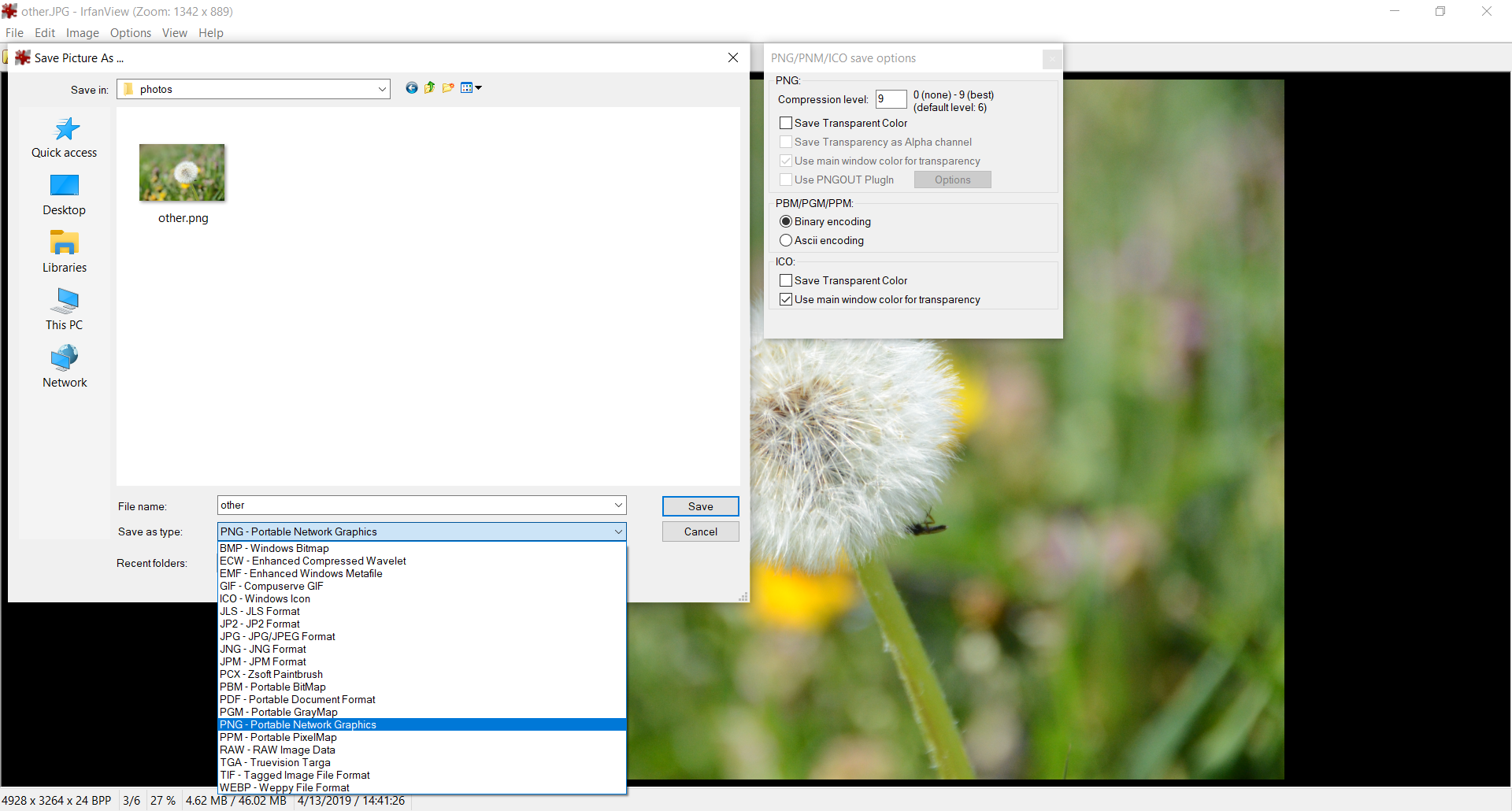Screen dimensions: 1512x811
Task: Click the Save button
Action: [700, 506]
